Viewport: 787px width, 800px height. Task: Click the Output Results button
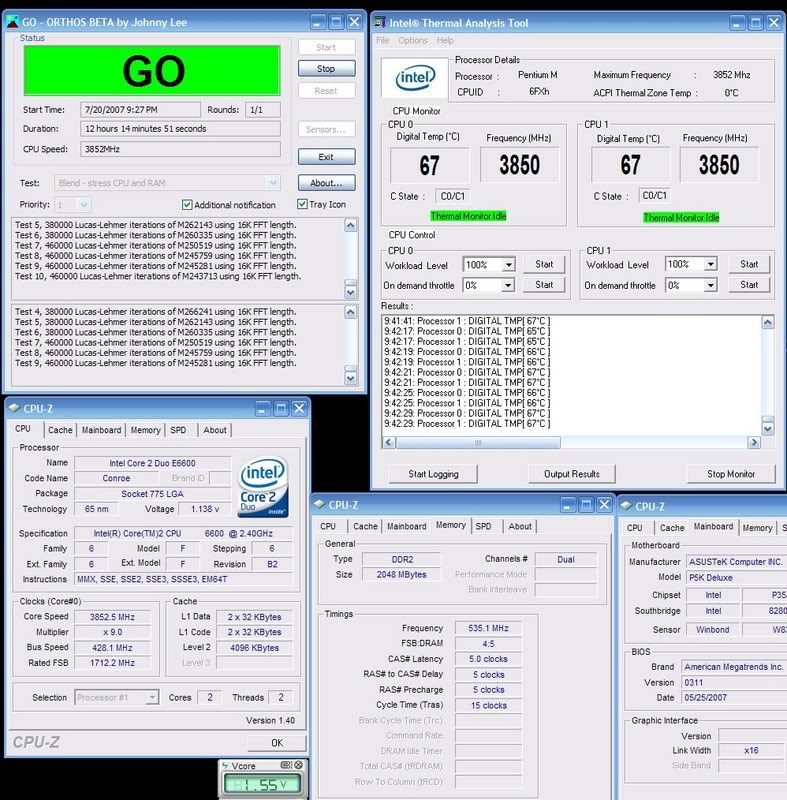point(572,474)
